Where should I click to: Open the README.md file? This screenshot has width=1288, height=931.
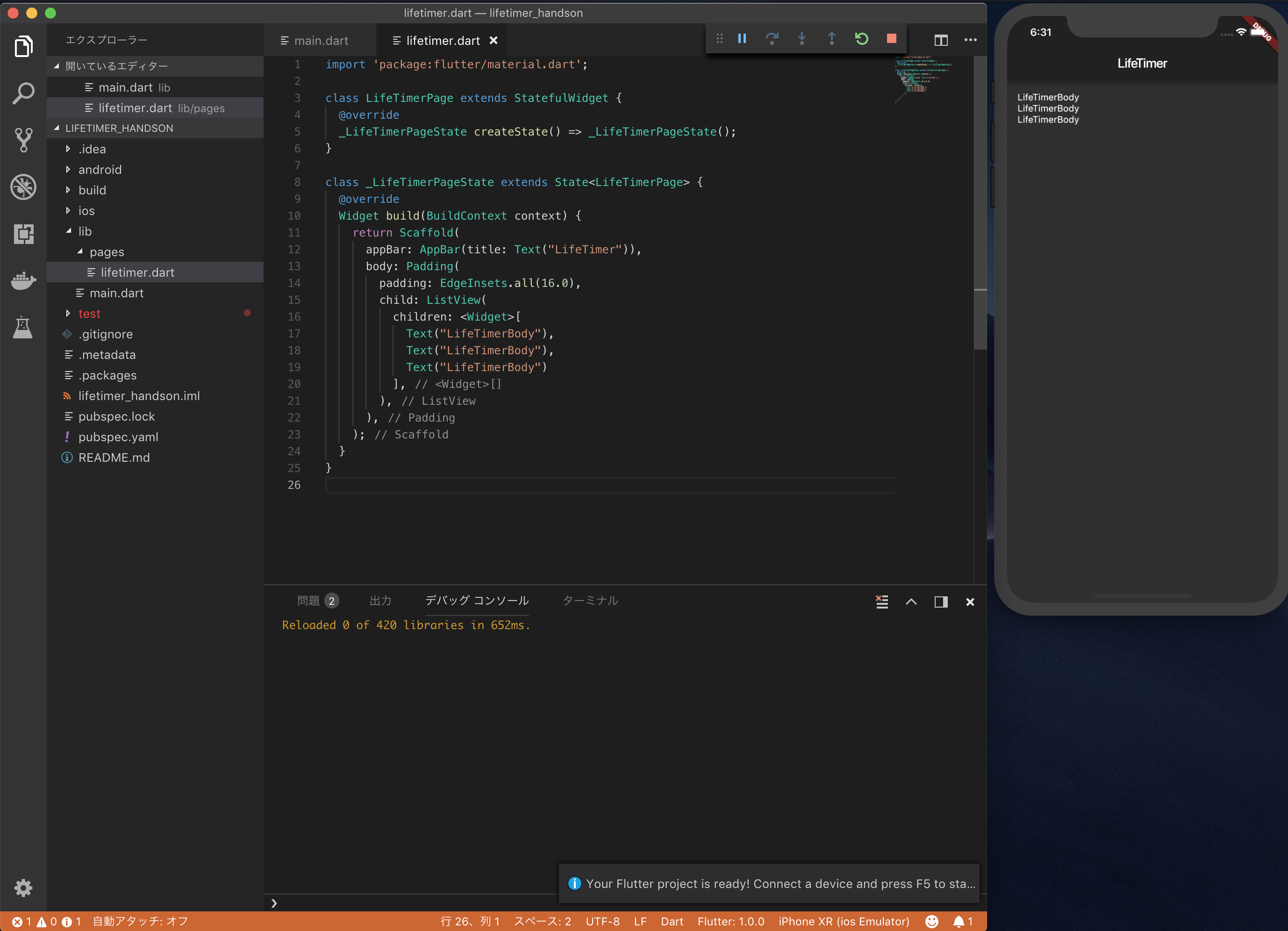[x=155, y=457]
